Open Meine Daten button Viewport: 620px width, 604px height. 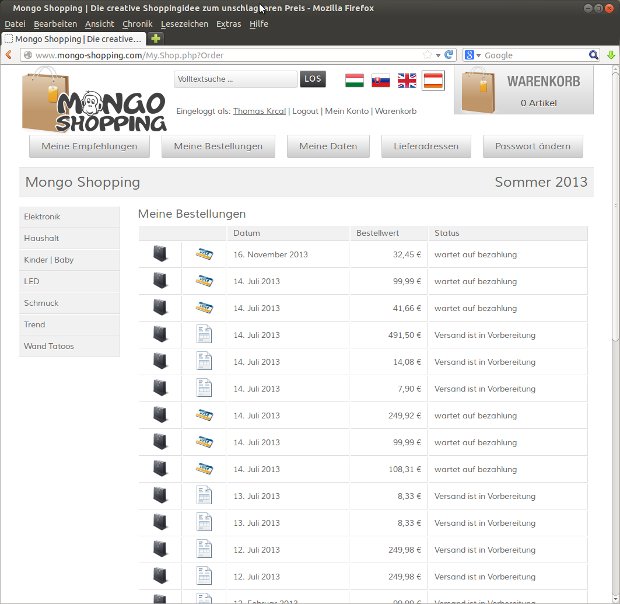tap(328, 146)
